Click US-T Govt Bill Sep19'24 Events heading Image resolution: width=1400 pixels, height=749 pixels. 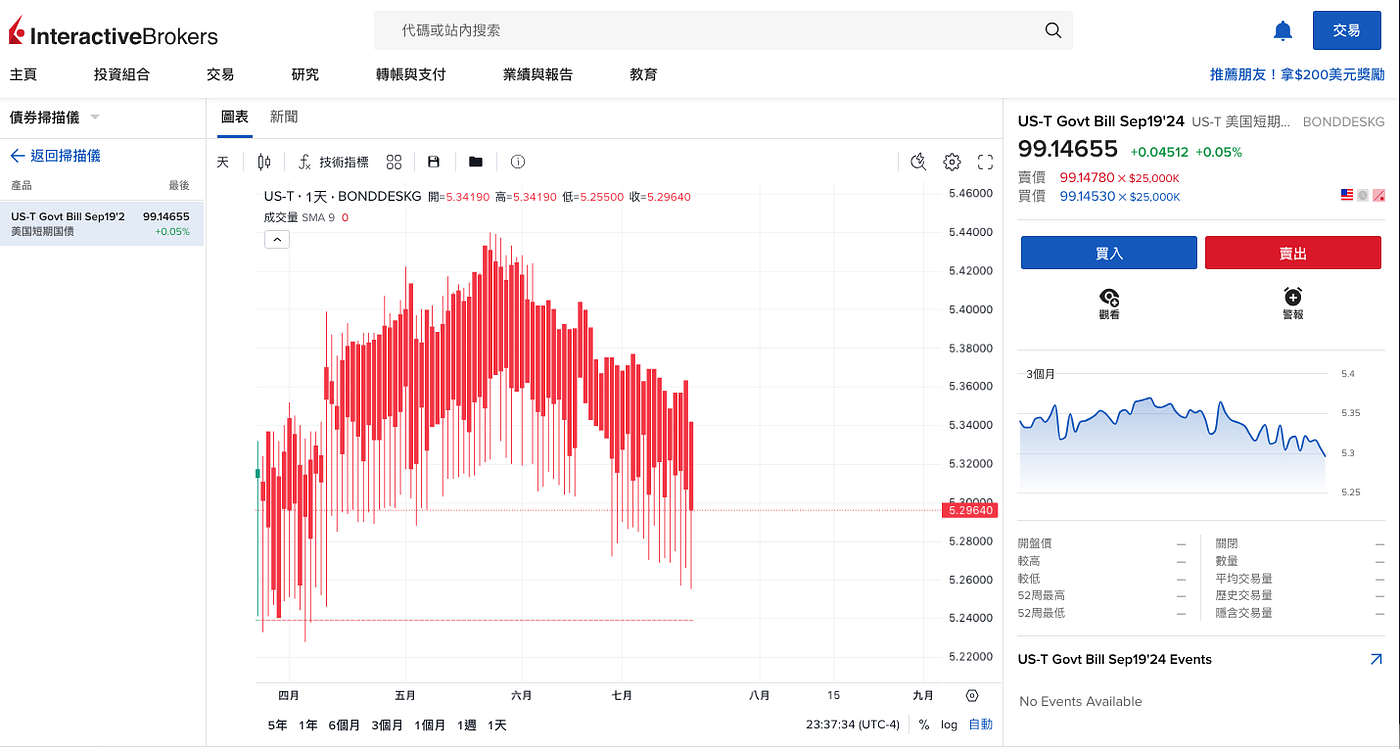(1115, 659)
